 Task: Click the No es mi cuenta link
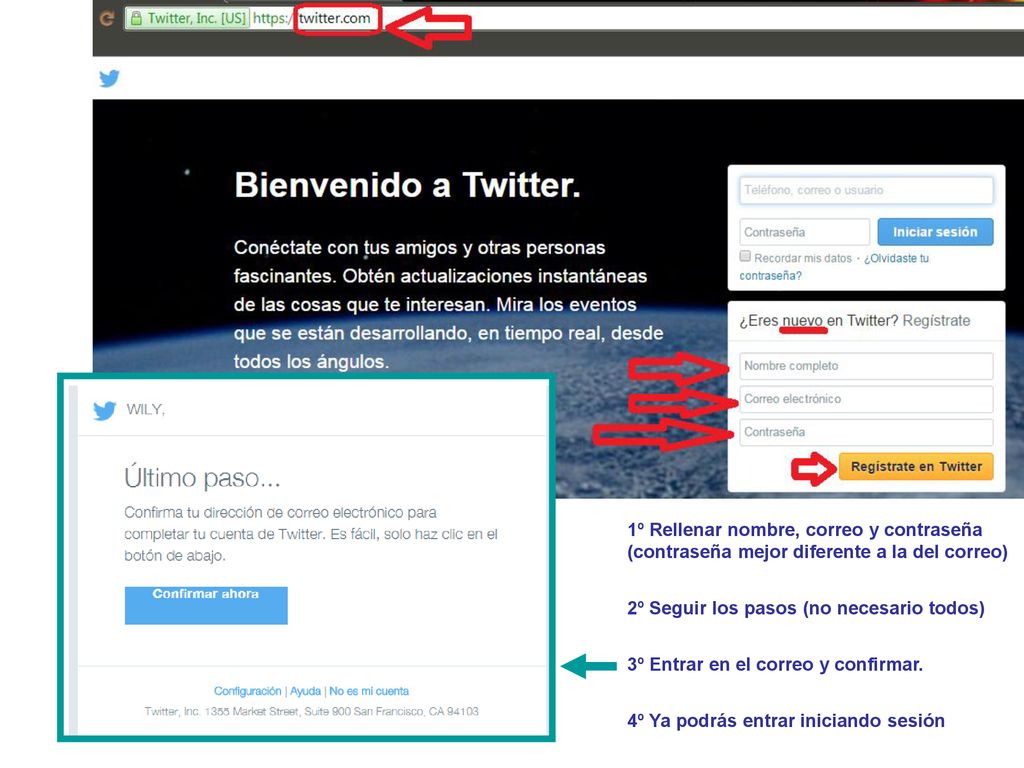point(369,691)
